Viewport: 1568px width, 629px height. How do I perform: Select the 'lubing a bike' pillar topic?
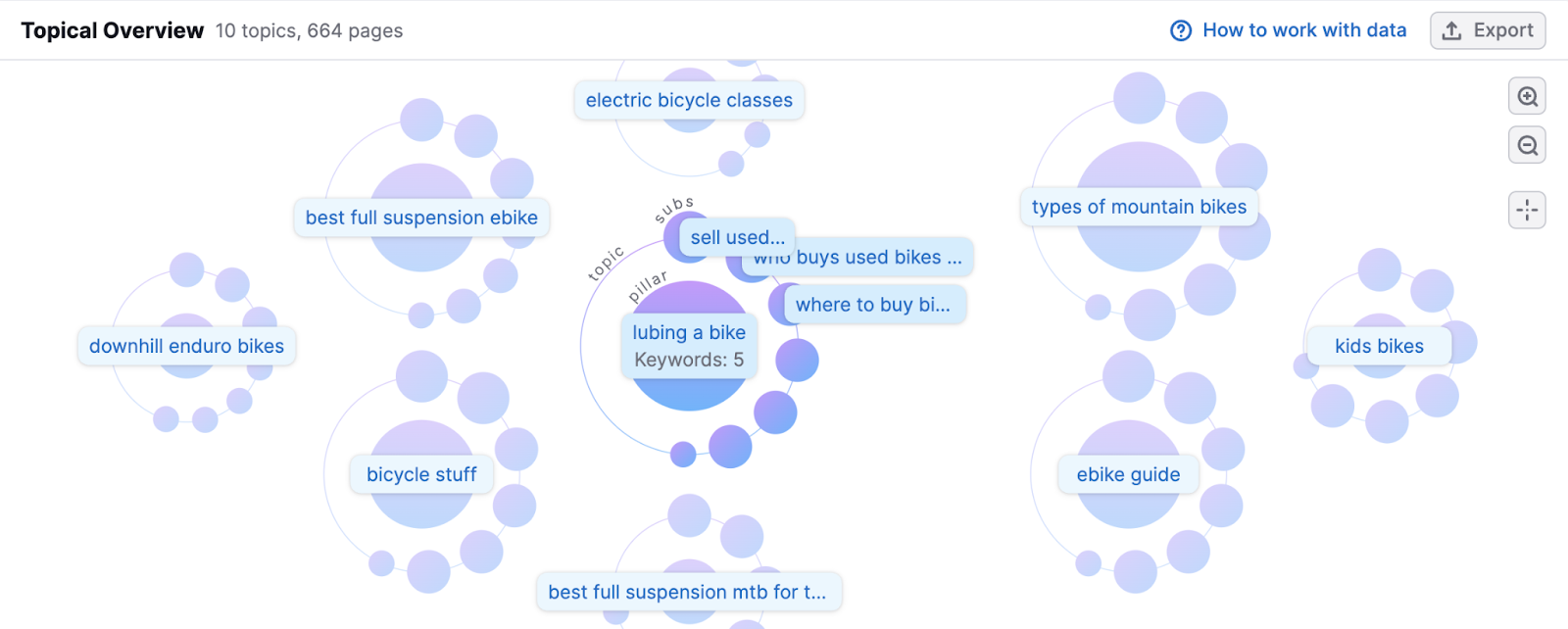(688, 345)
